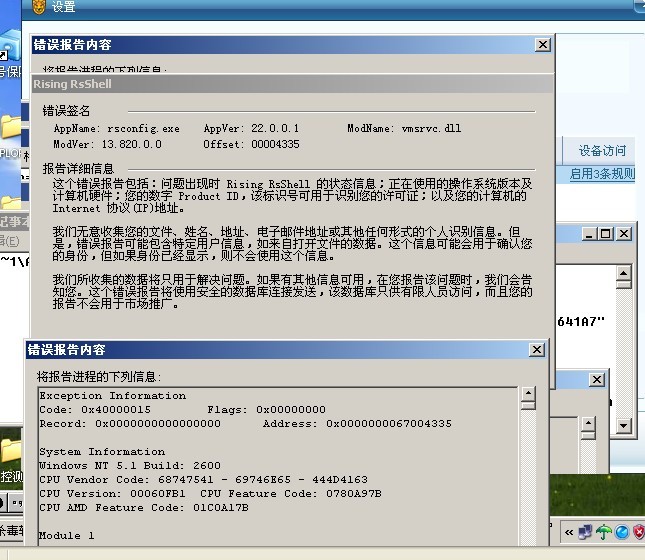The image size is (645, 560).
Task: Click the 'Address: 0x0000000067004335' value
Action: pos(357,424)
